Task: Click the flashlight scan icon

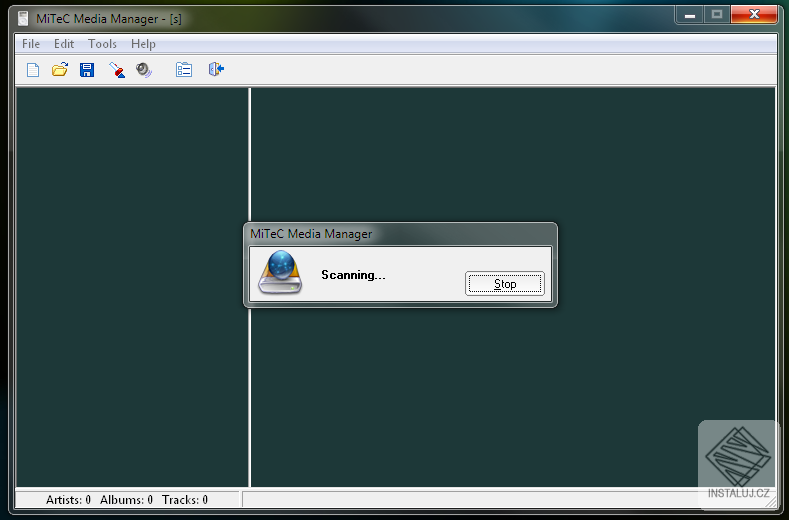Action: 117,69
